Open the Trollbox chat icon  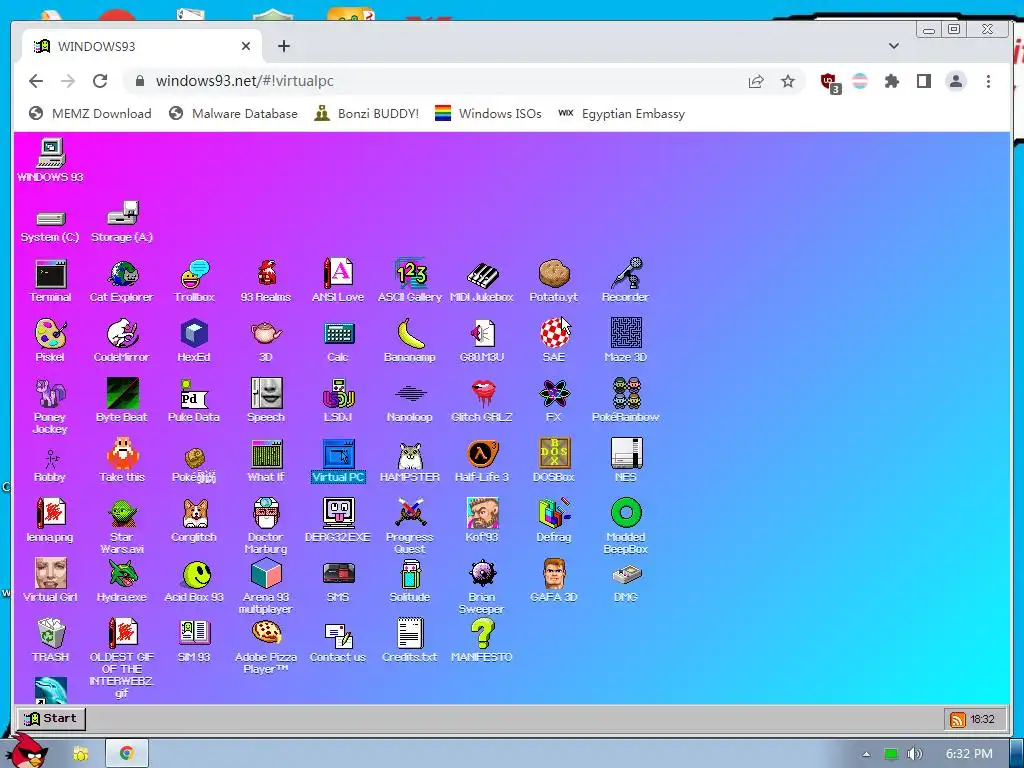pos(194,280)
